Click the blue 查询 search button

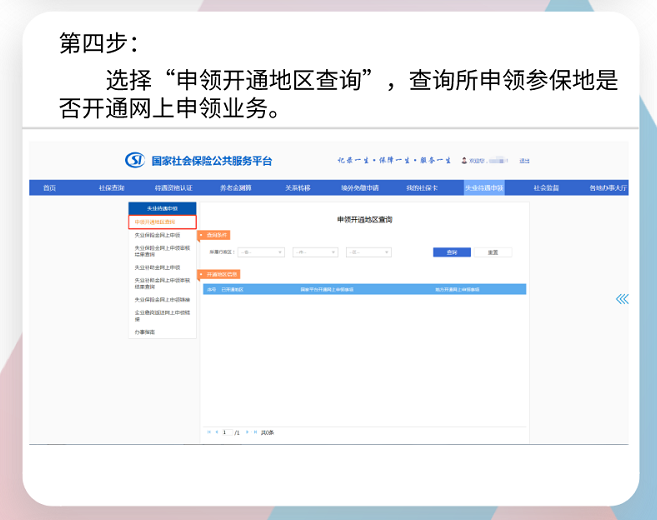(452, 252)
